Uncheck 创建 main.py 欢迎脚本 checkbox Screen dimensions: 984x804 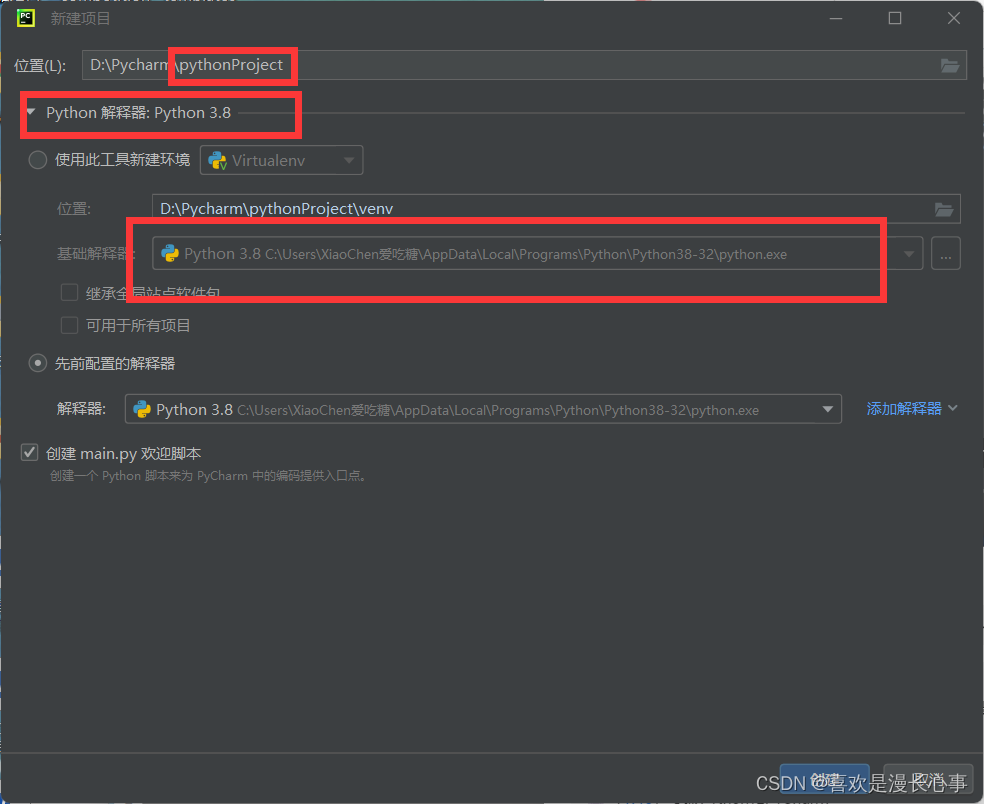(x=29, y=453)
